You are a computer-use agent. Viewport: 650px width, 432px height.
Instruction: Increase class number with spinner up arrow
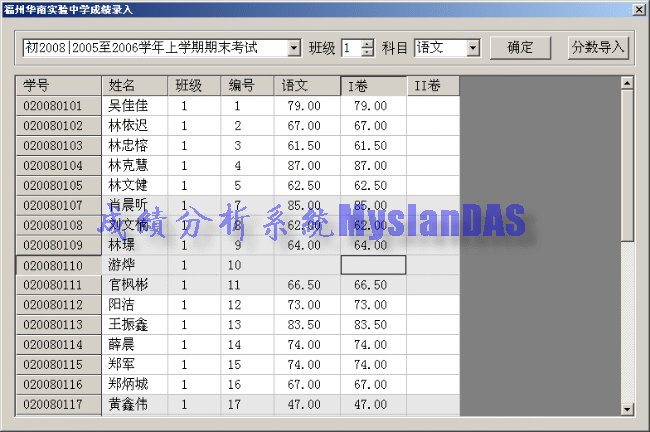point(367,43)
